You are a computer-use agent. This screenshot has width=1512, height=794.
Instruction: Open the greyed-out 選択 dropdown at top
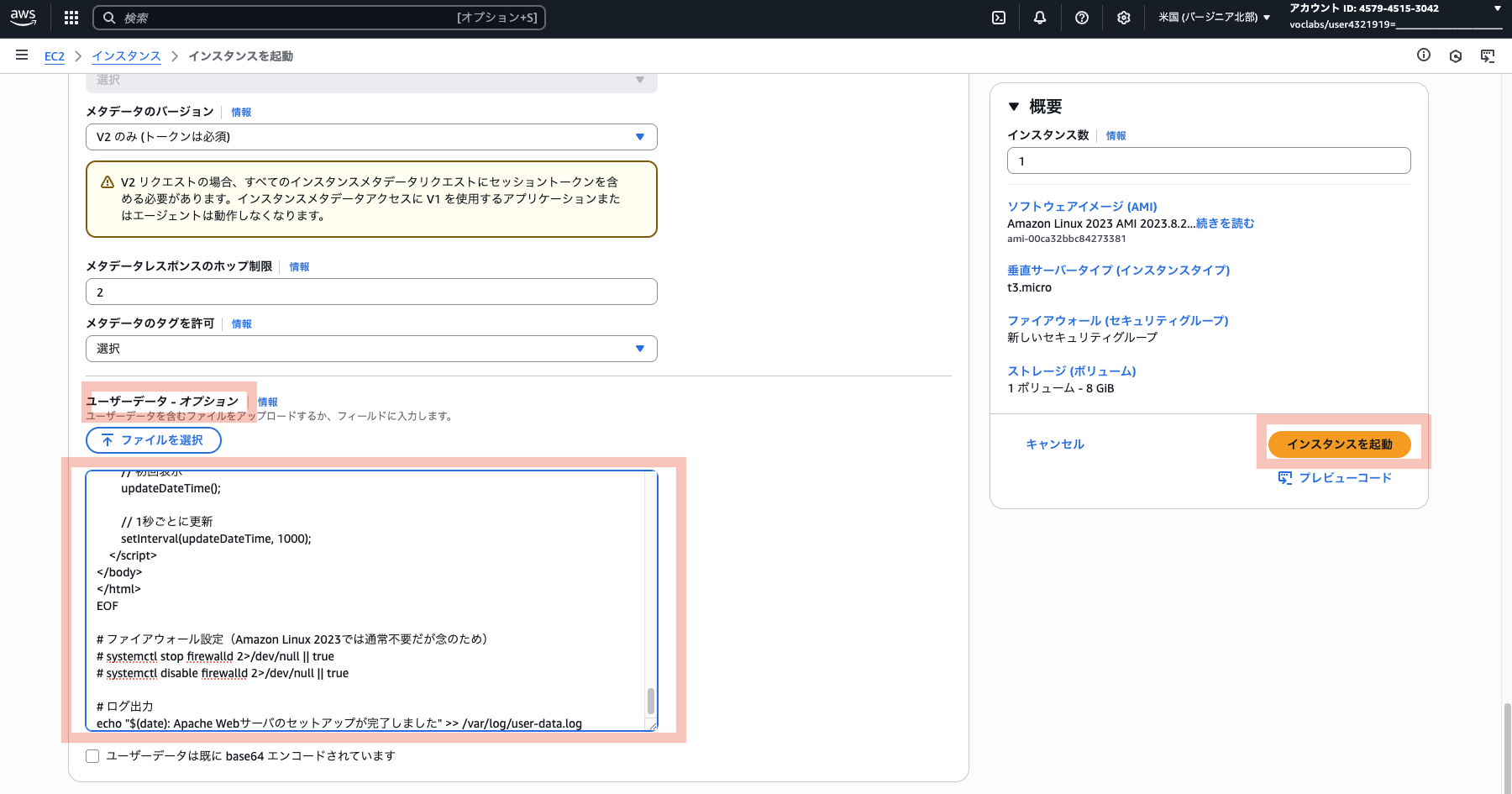[371, 82]
